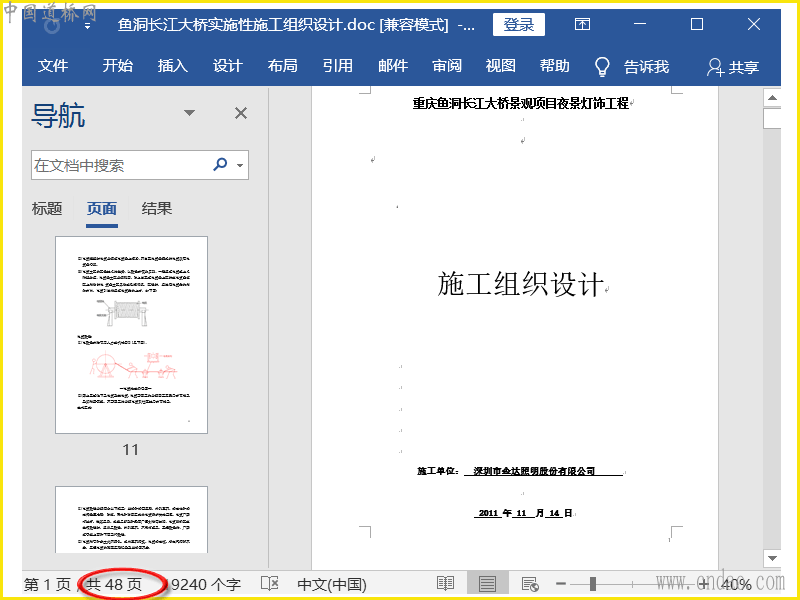Click the 40% zoom level

[736, 584]
